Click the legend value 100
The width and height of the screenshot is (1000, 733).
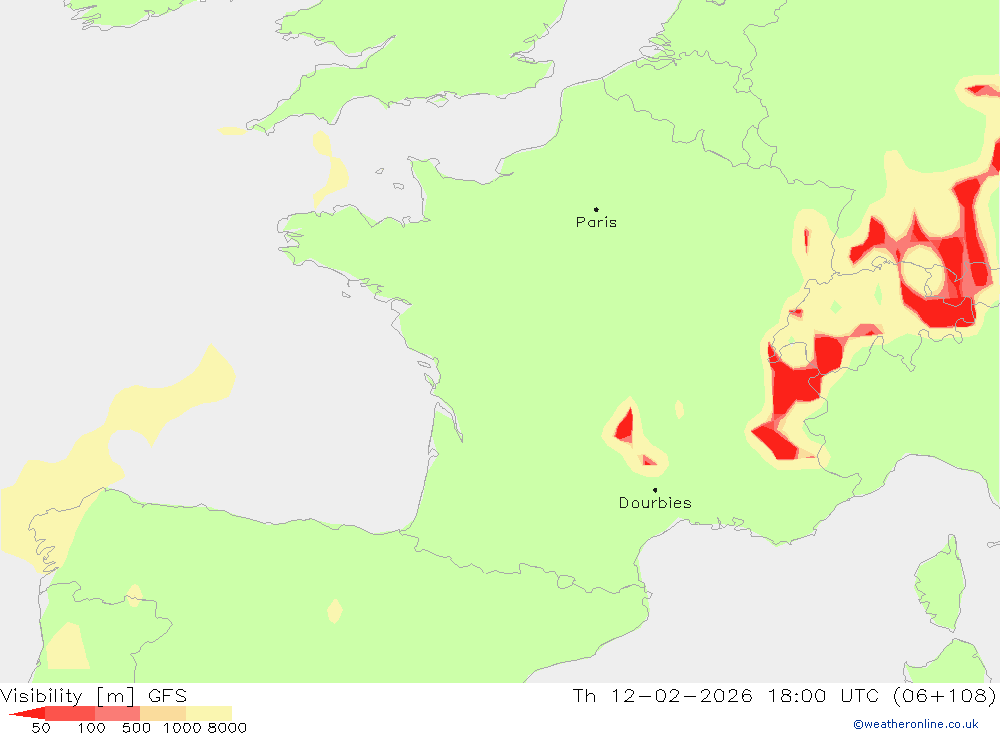(x=91, y=728)
